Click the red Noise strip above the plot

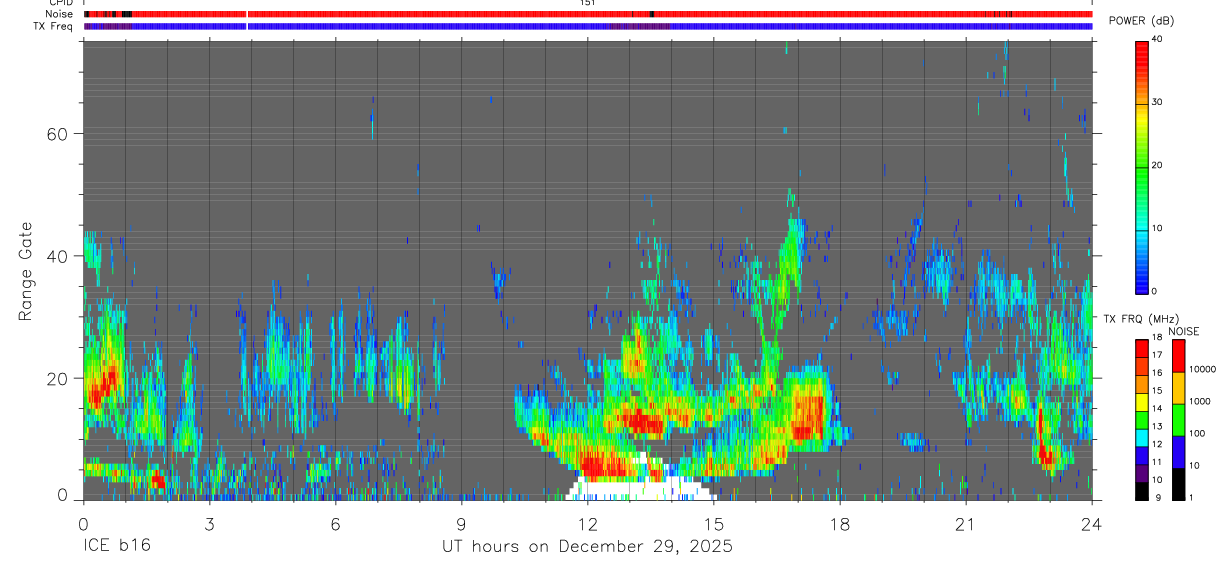[587, 14]
